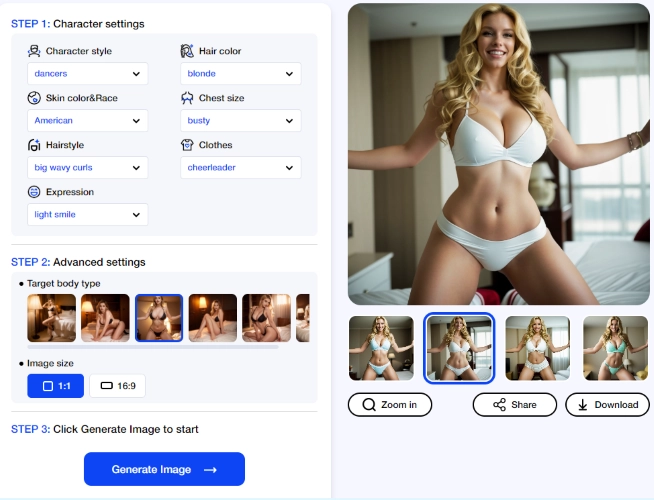Open the Expression dropdown showing light smile
Viewport: 654px width, 500px height.
87,215
